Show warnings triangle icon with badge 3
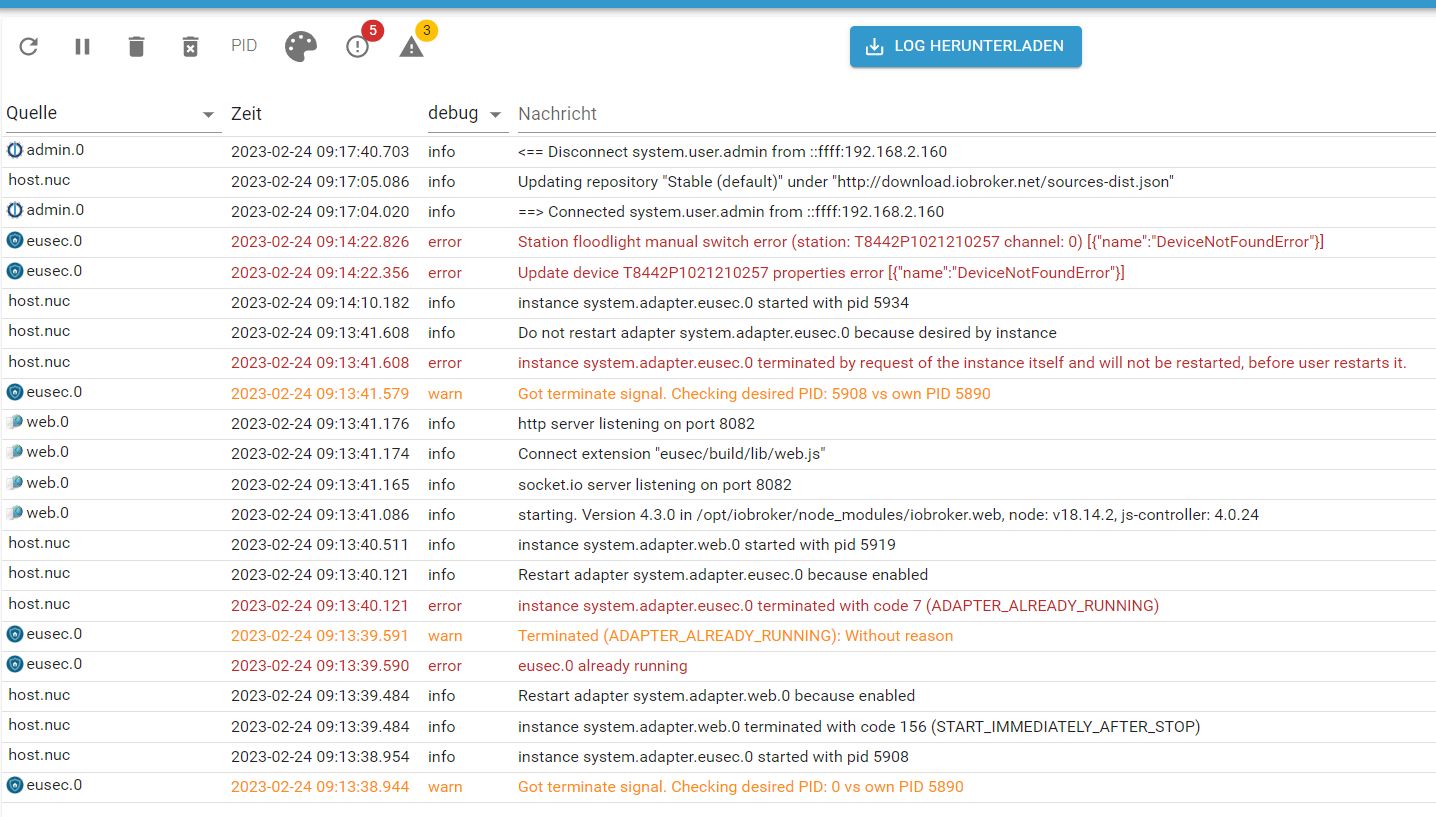The width and height of the screenshot is (1436, 817). click(412, 46)
